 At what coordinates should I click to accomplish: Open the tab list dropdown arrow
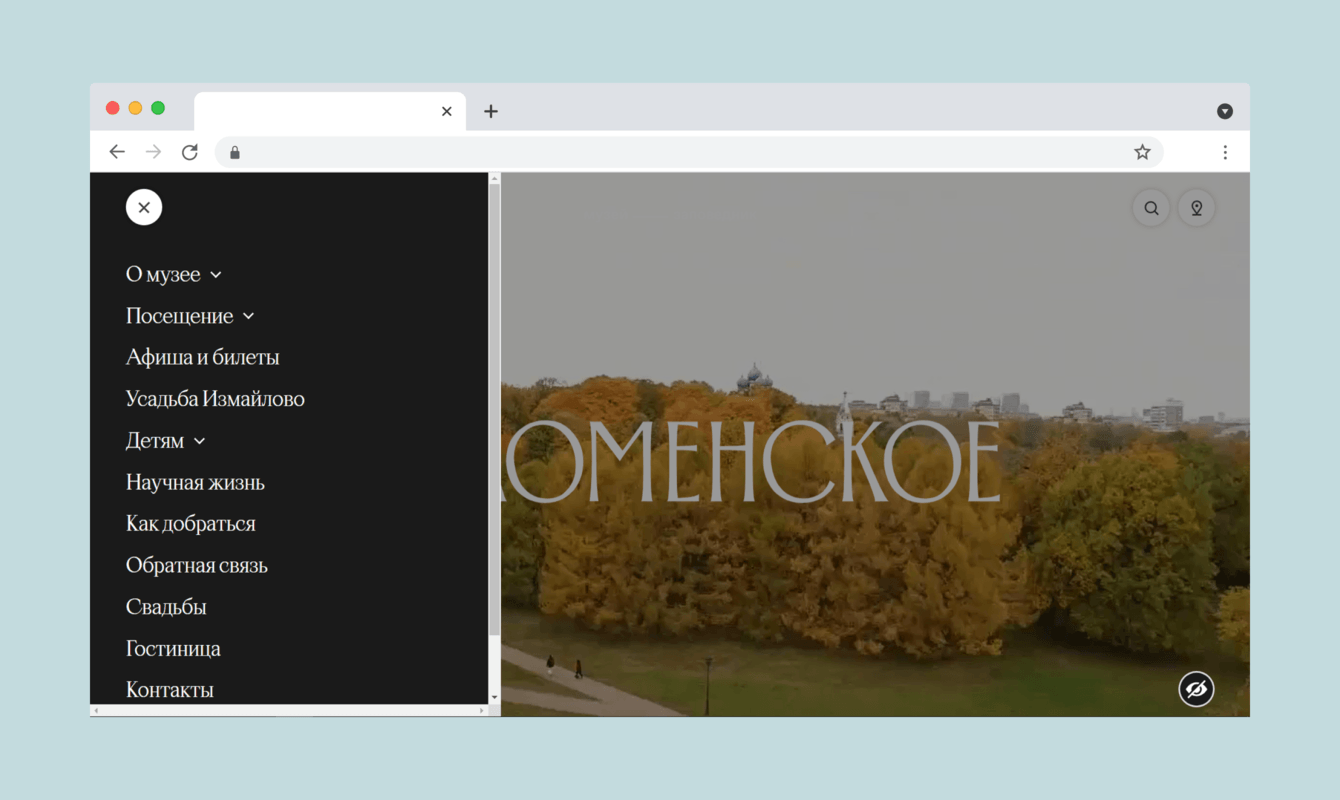pyautogui.click(x=1225, y=111)
